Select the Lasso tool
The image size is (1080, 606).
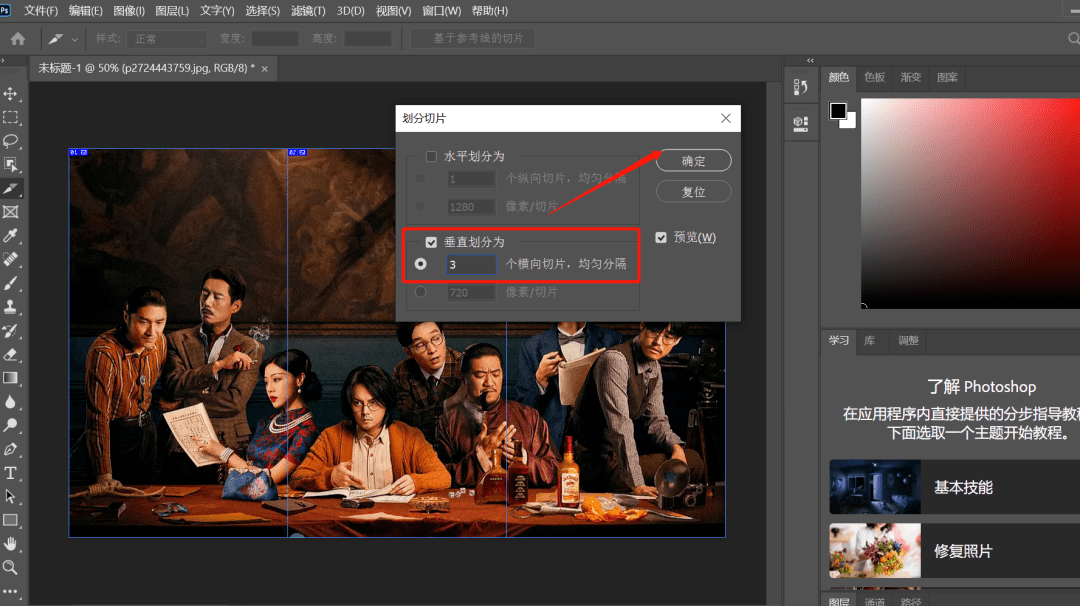pyautogui.click(x=11, y=141)
